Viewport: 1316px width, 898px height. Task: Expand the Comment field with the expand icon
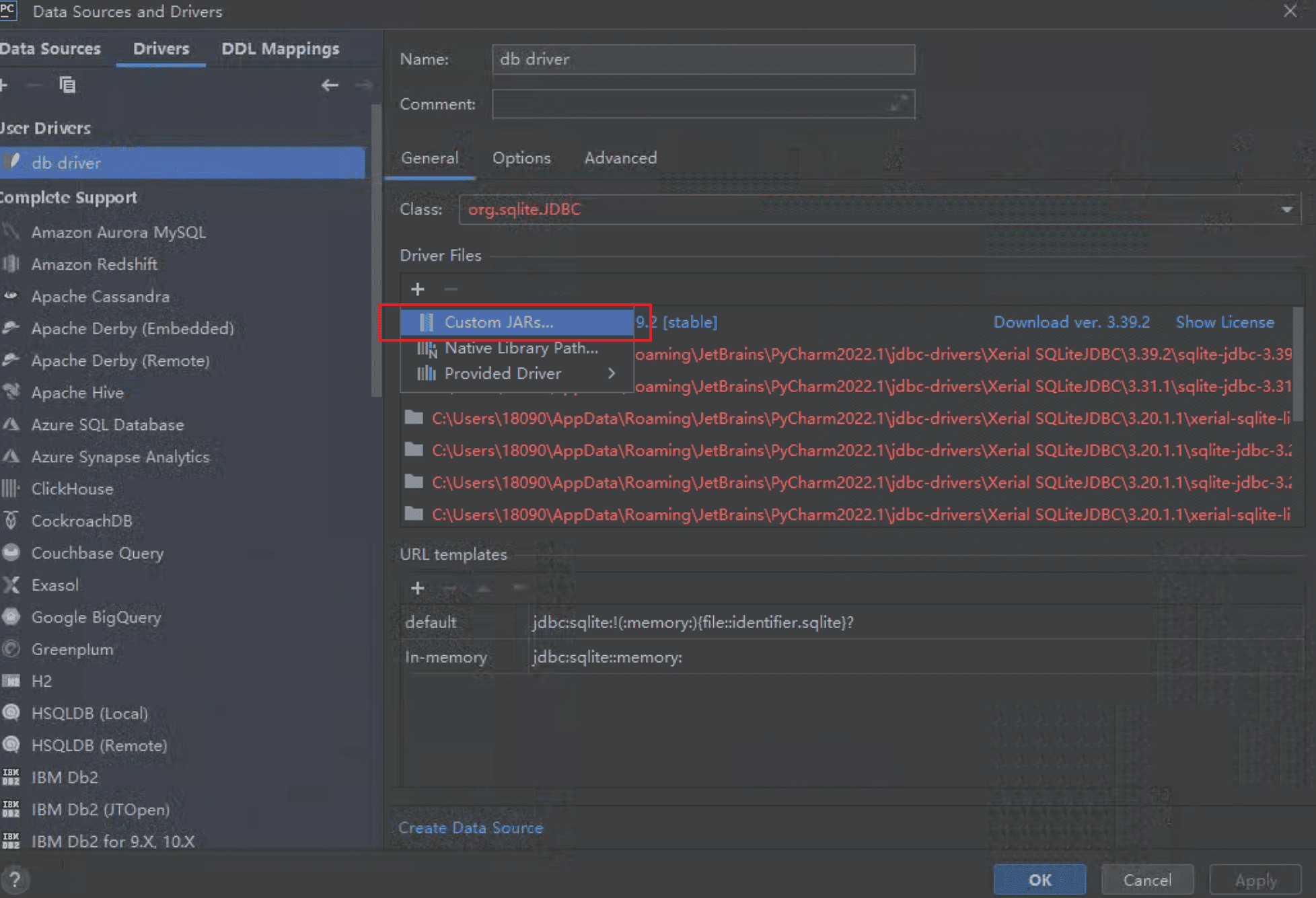click(x=899, y=104)
